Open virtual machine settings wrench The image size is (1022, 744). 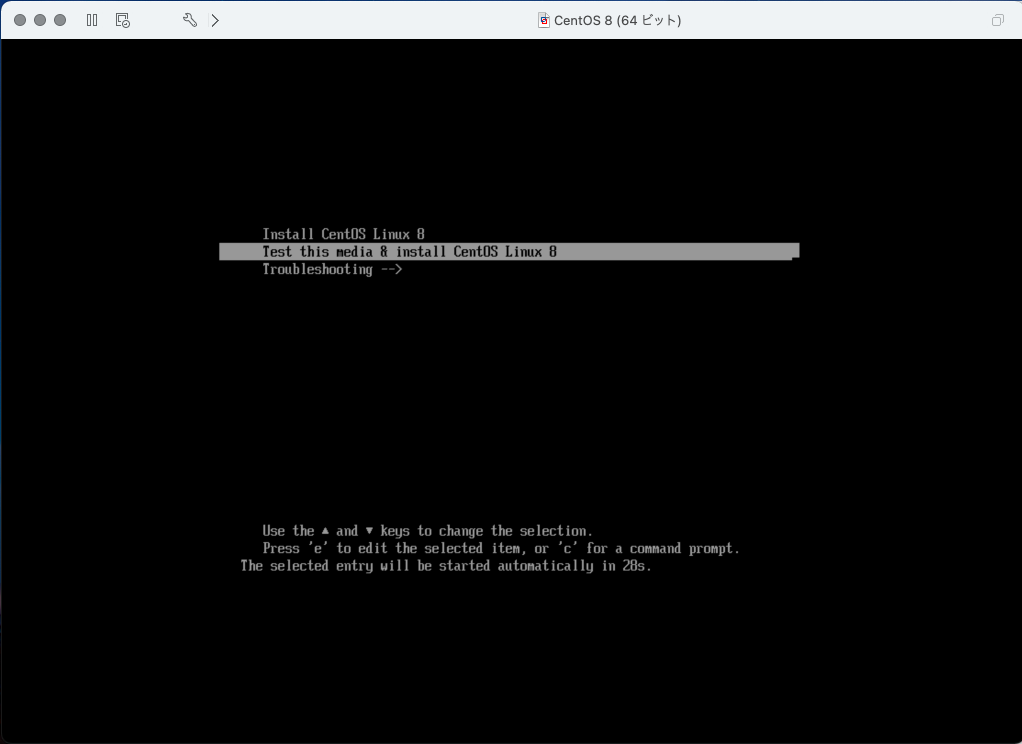click(x=190, y=20)
